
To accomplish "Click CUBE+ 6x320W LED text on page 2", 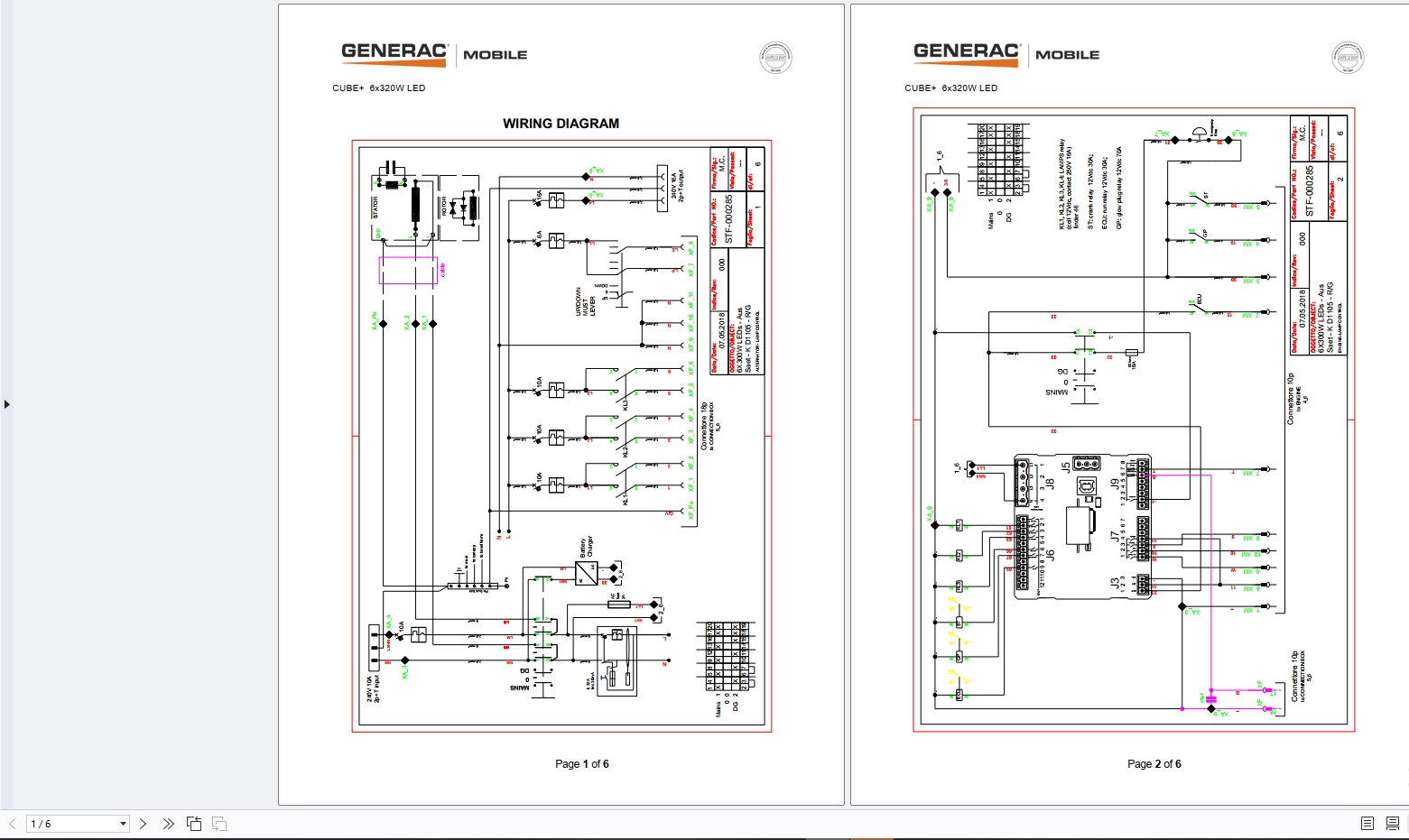I will (x=951, y=88).
